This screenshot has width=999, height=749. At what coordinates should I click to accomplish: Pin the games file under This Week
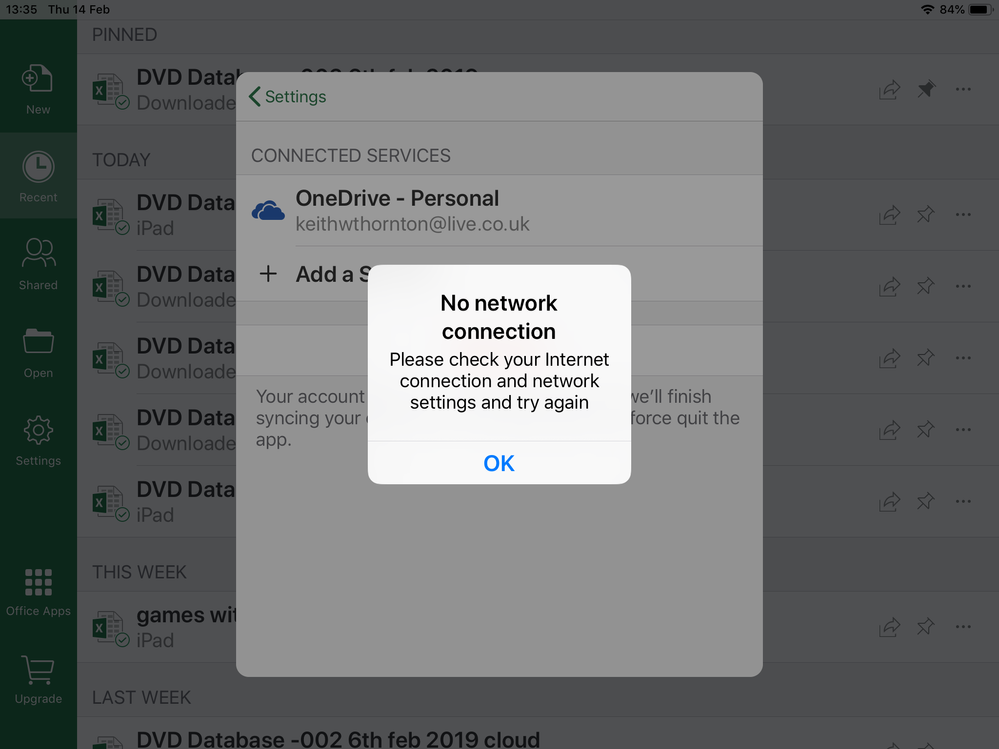tap(926, 627)
